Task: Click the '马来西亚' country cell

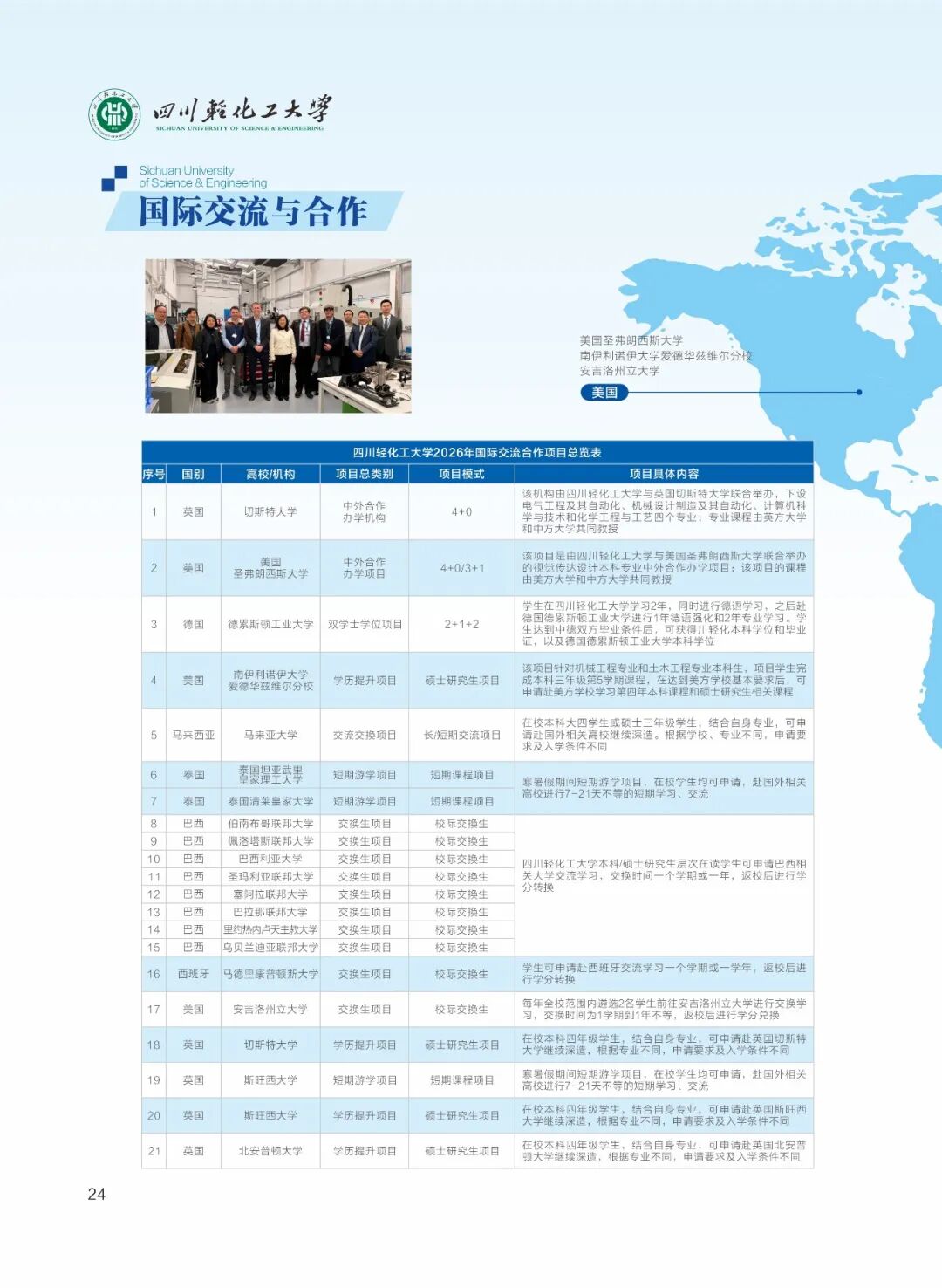Action: pos(193,736)
